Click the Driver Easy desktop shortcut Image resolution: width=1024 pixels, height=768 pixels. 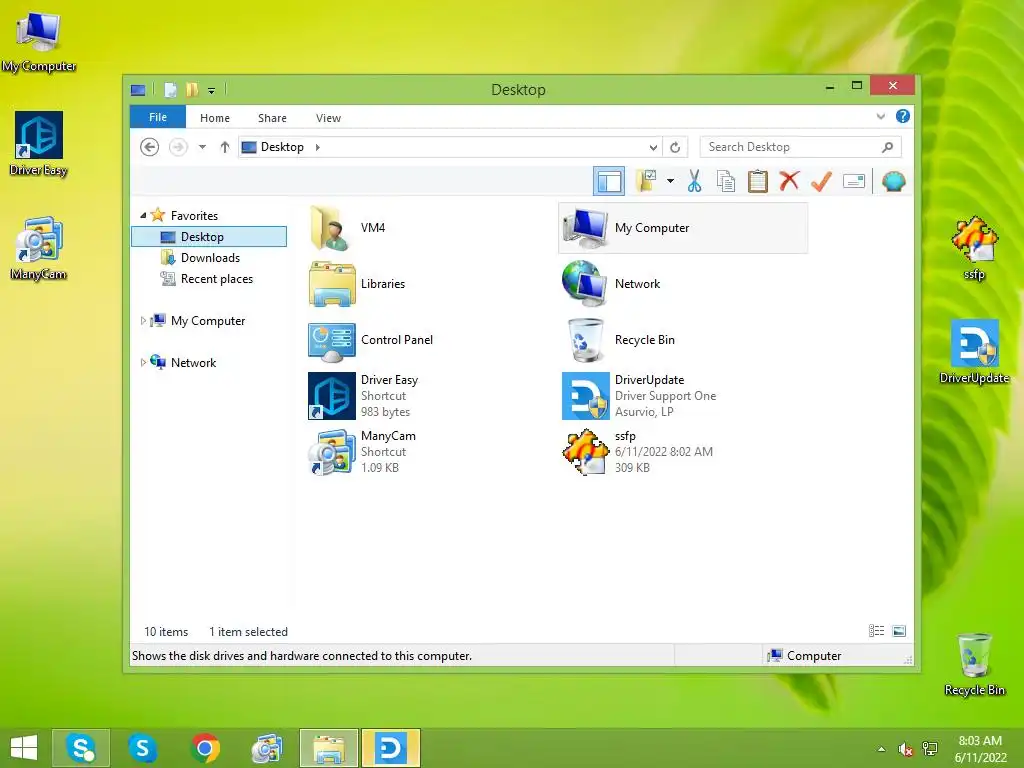[39, 144]
